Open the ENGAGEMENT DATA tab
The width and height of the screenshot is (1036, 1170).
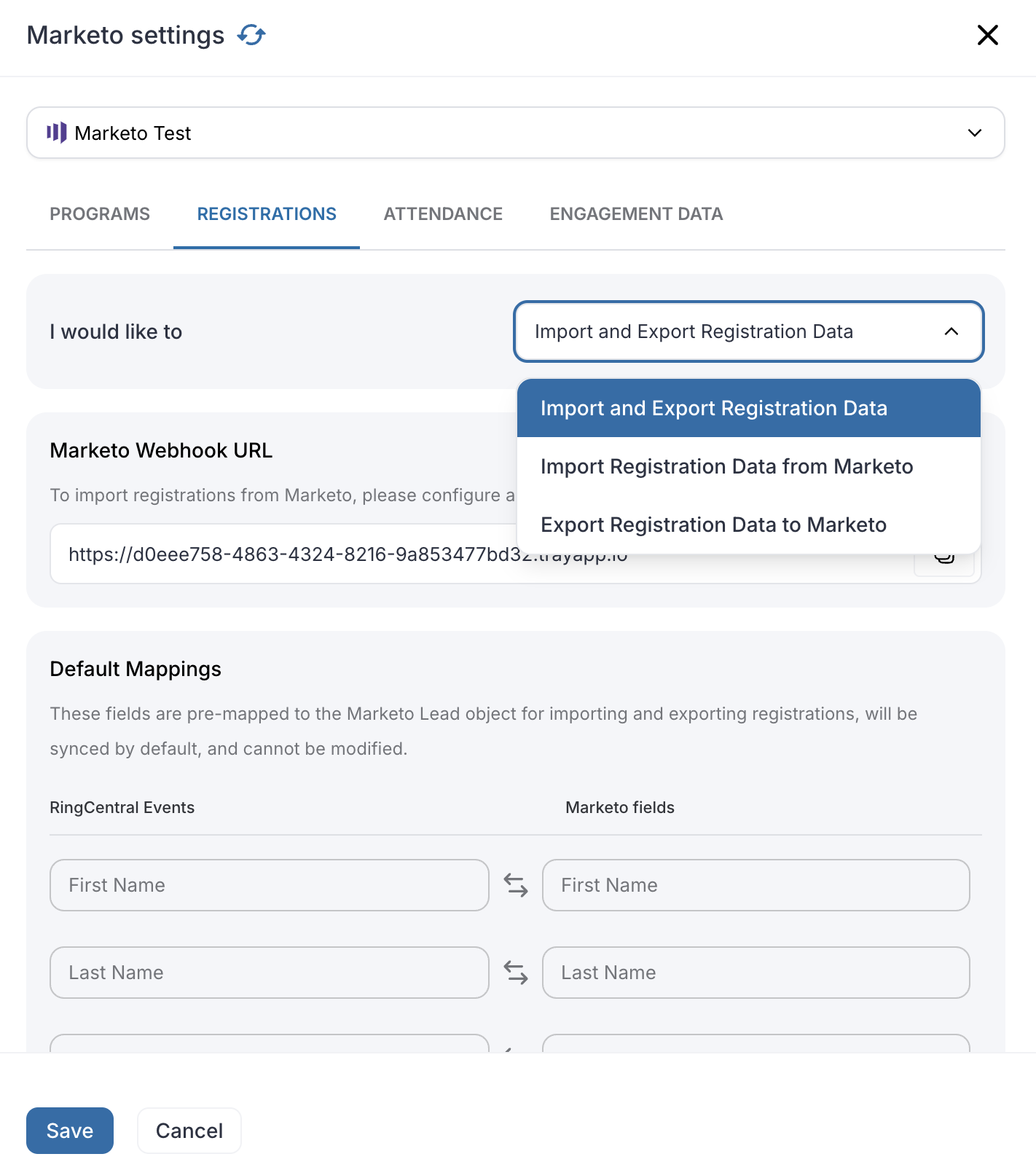click(x=636, y=213)
